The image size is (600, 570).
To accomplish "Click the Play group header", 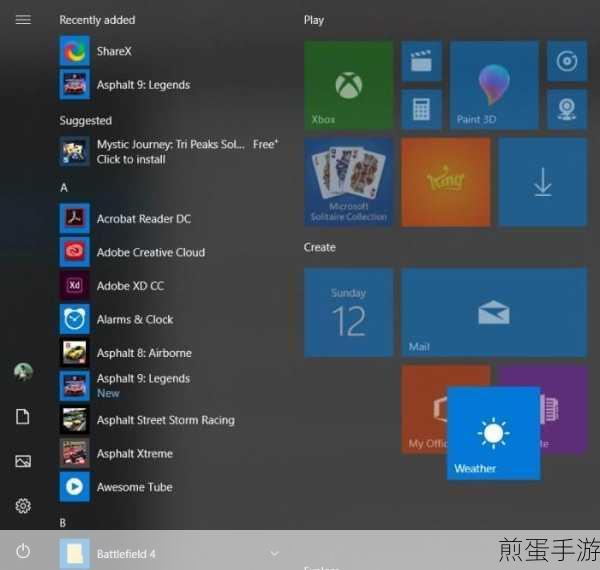I will (x=314, y=20).
